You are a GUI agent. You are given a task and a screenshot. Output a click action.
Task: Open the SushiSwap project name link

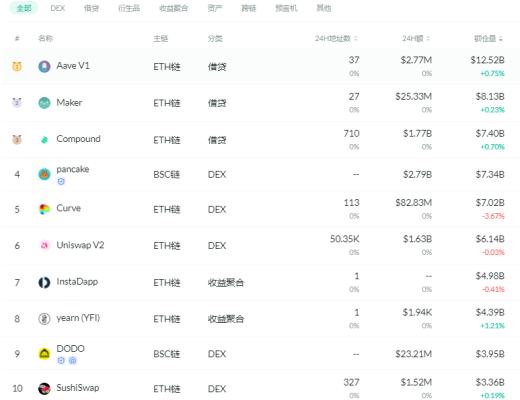click(x=78, y=388)
